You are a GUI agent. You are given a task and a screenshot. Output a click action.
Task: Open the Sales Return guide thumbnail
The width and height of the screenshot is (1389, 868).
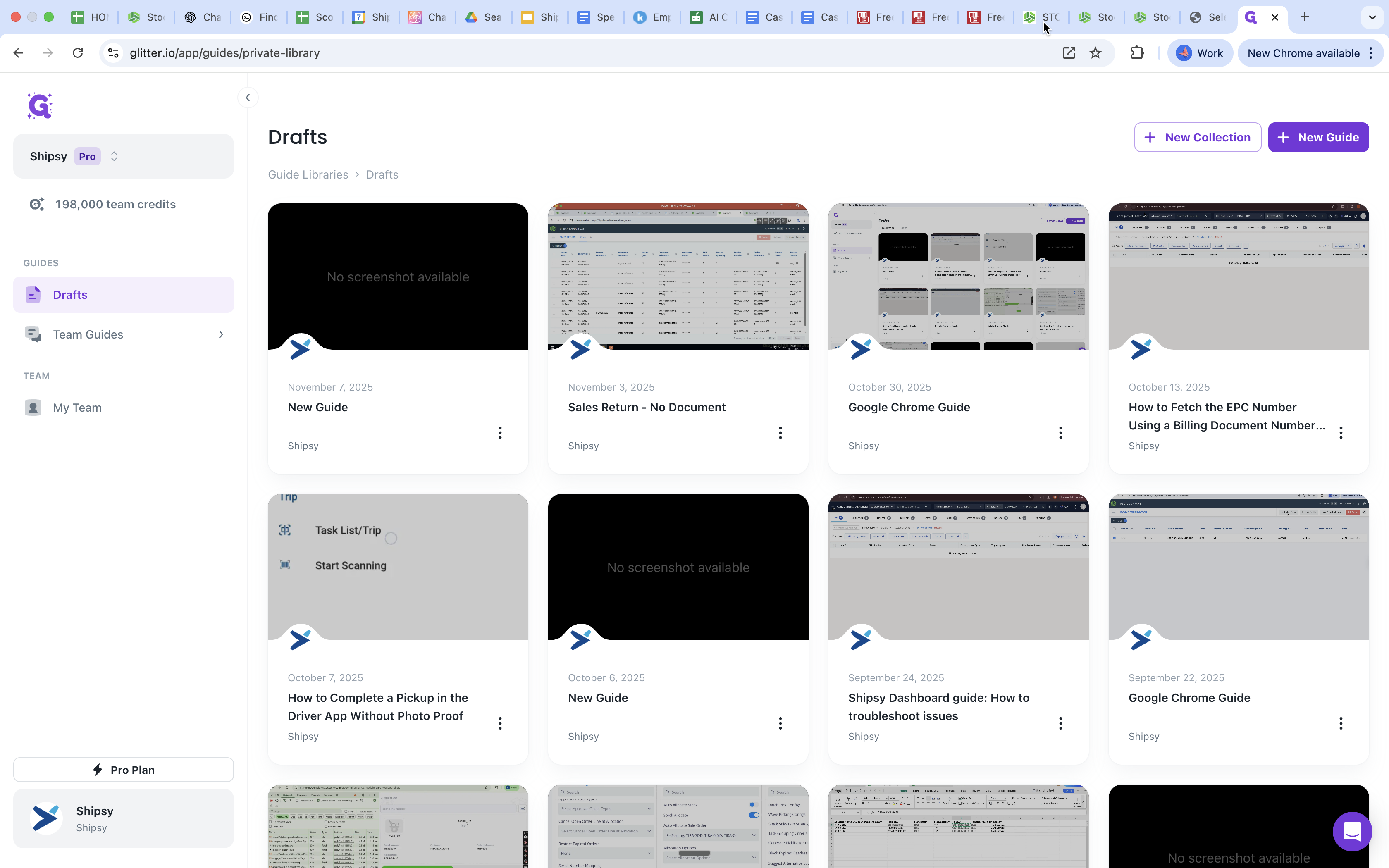coord(678,277)
